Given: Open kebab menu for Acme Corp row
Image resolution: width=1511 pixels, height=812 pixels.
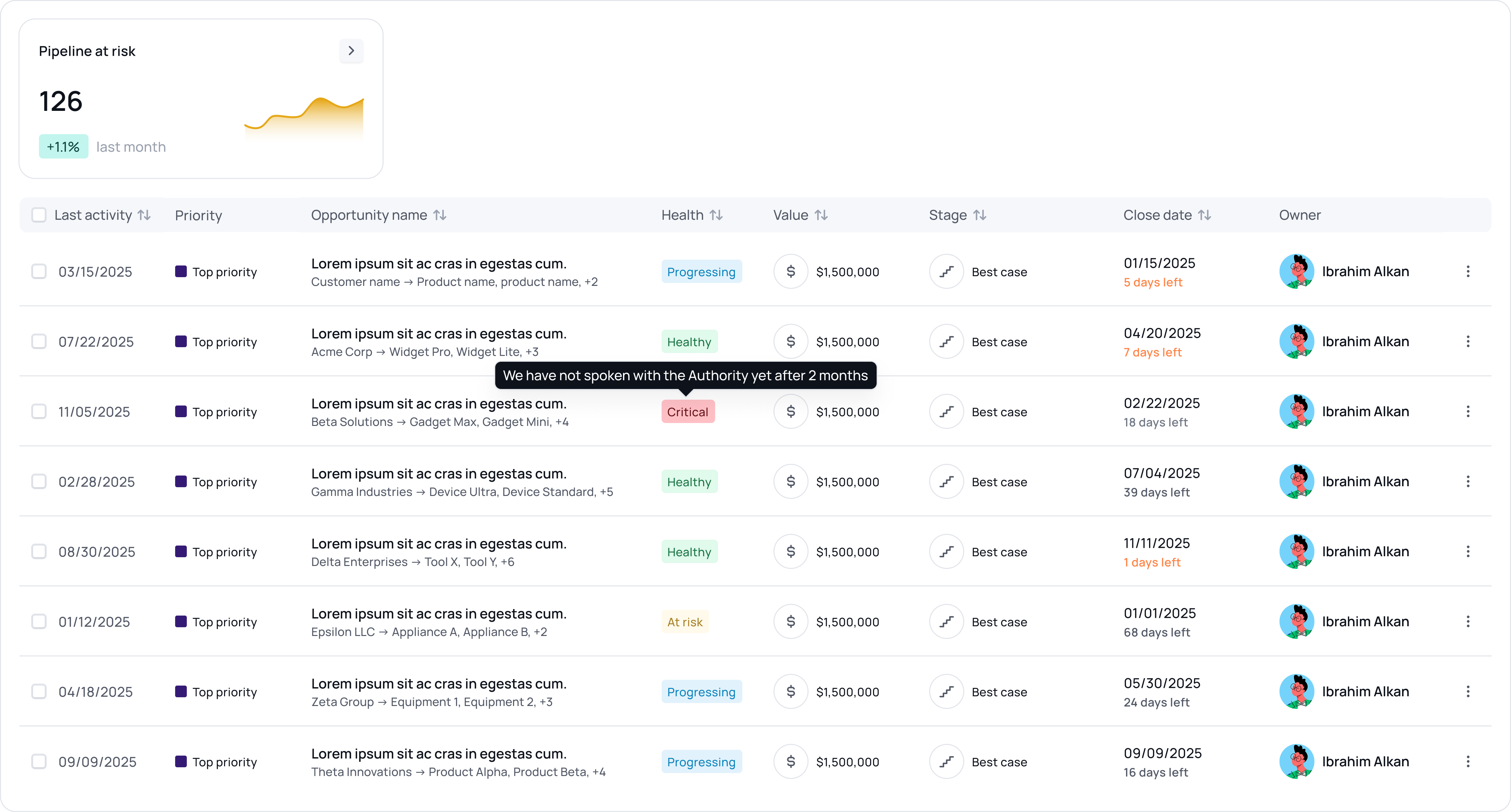Looking at the screenshot, I should [x=1468, y=341].
